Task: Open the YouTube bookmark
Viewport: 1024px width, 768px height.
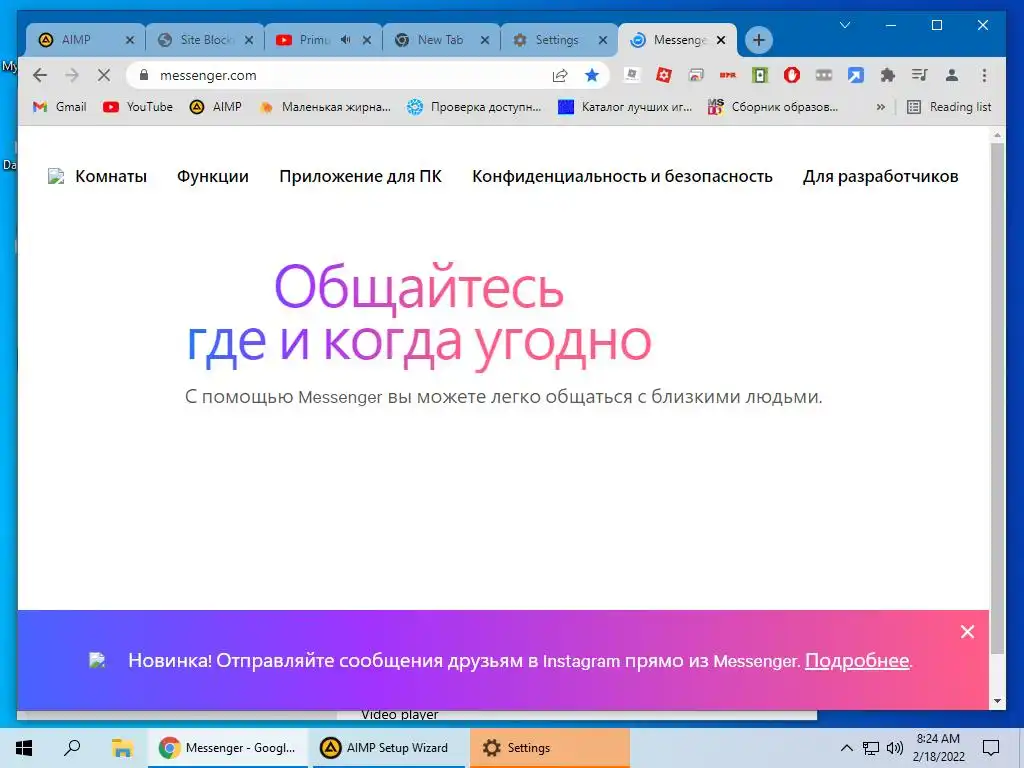Action: pos(138,106)
